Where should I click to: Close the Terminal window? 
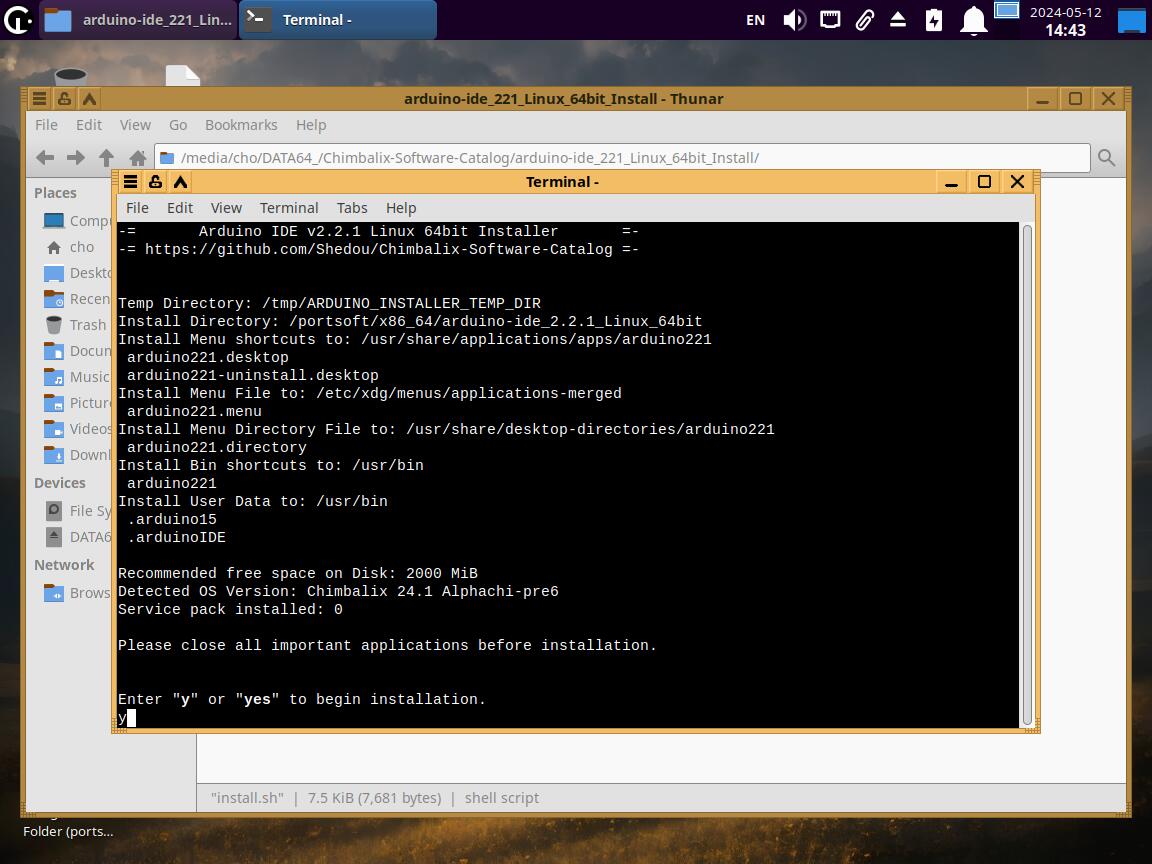tap(1018, 181)
